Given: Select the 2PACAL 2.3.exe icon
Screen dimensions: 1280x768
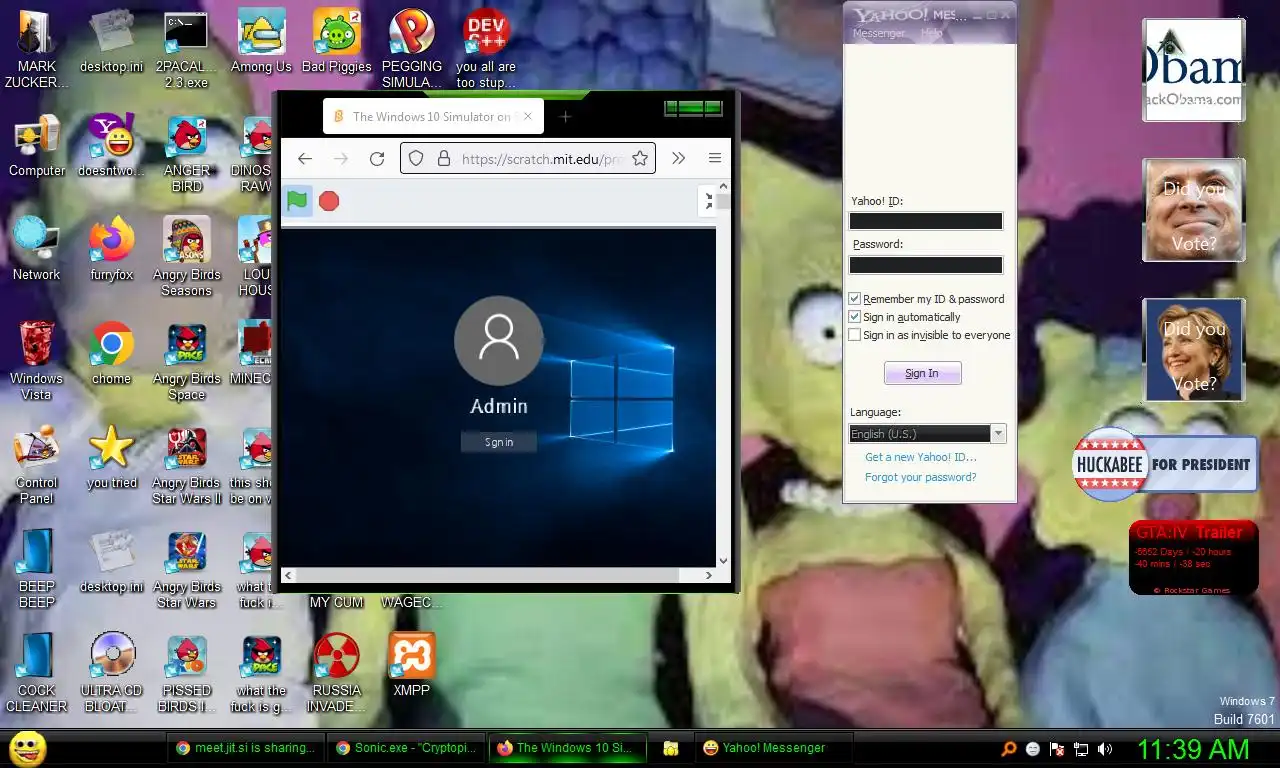Looking at the screenshot, I should tap(187, 50).
